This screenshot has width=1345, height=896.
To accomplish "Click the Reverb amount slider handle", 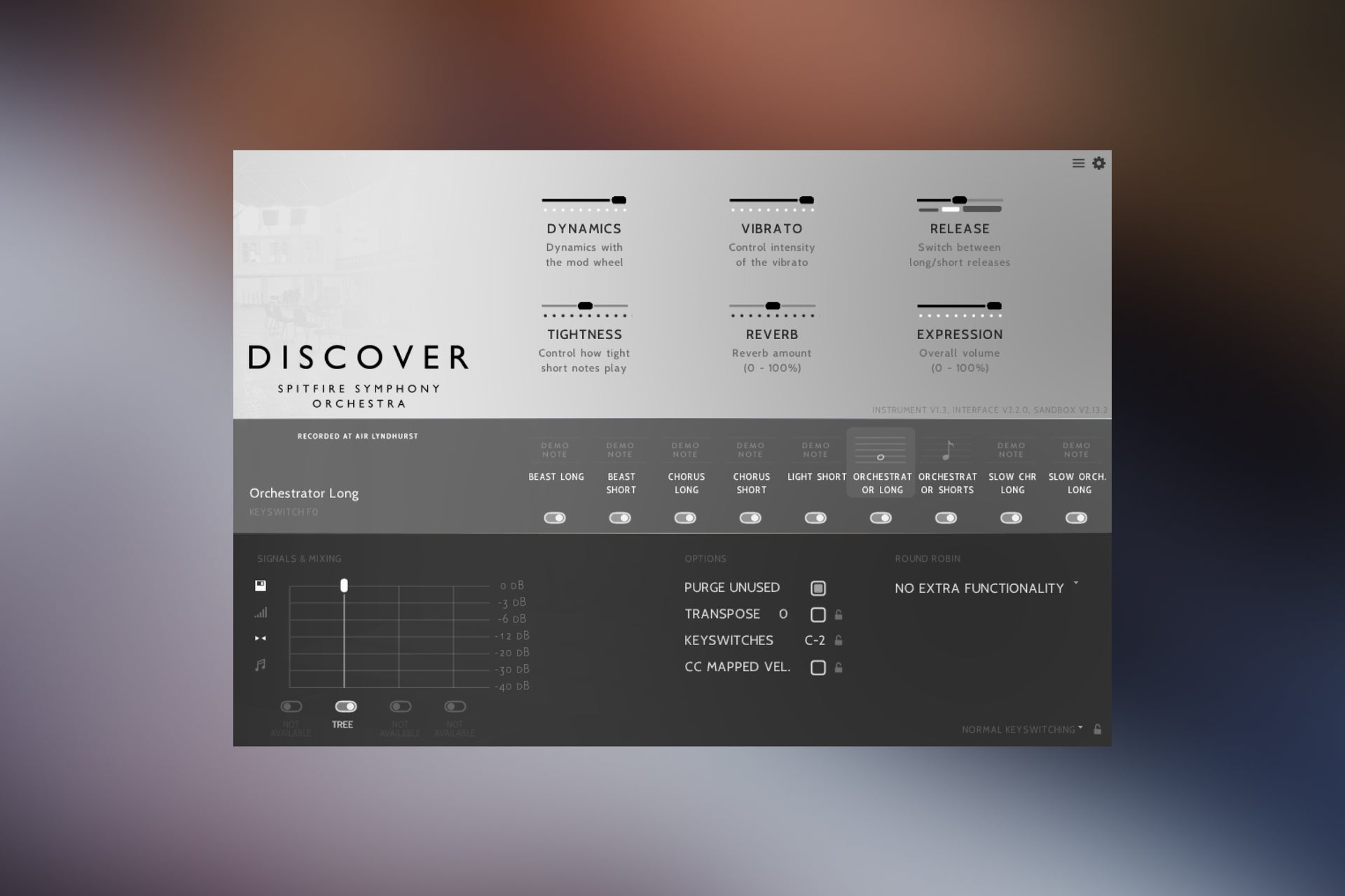I will (x=773, y=306).
